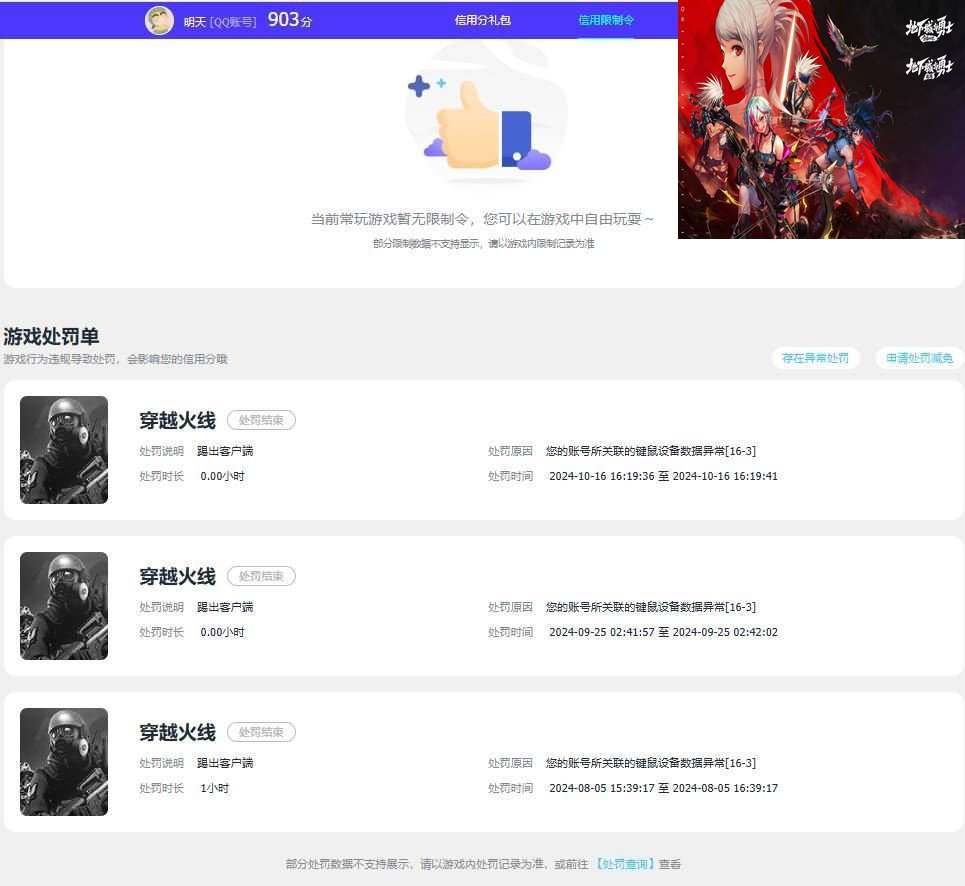The width and height of the screenshot is (965, 886).
Task: Open the 处罚查询 link at bottom
Action: pos(623,864)
